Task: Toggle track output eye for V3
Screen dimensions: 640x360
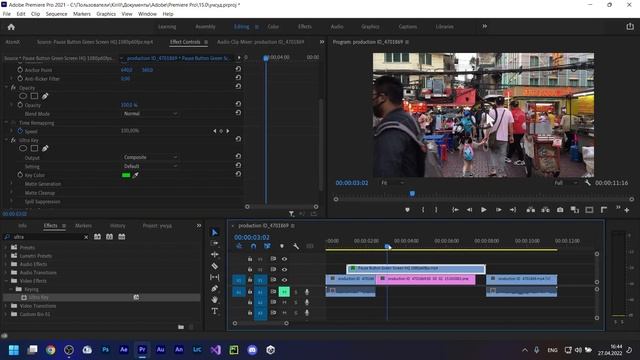Action: tap(284, 259)
